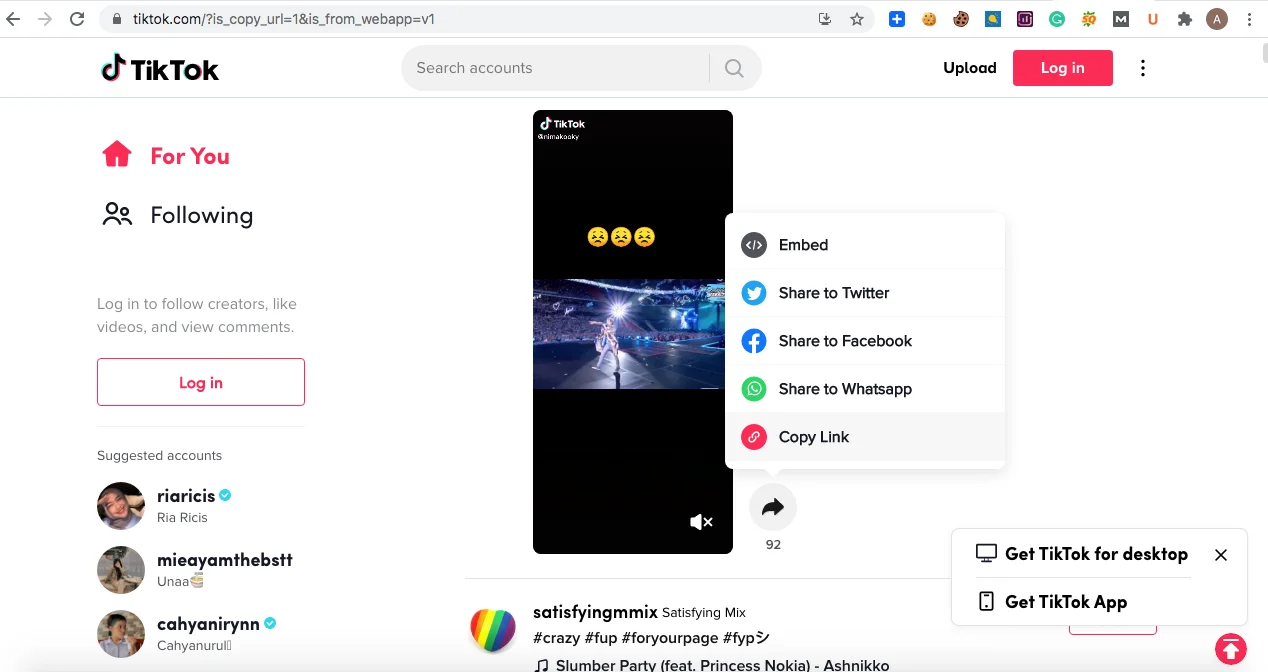Click the outlined Log in button in sidebar
Screen dimensions: 1268x672
201,382
